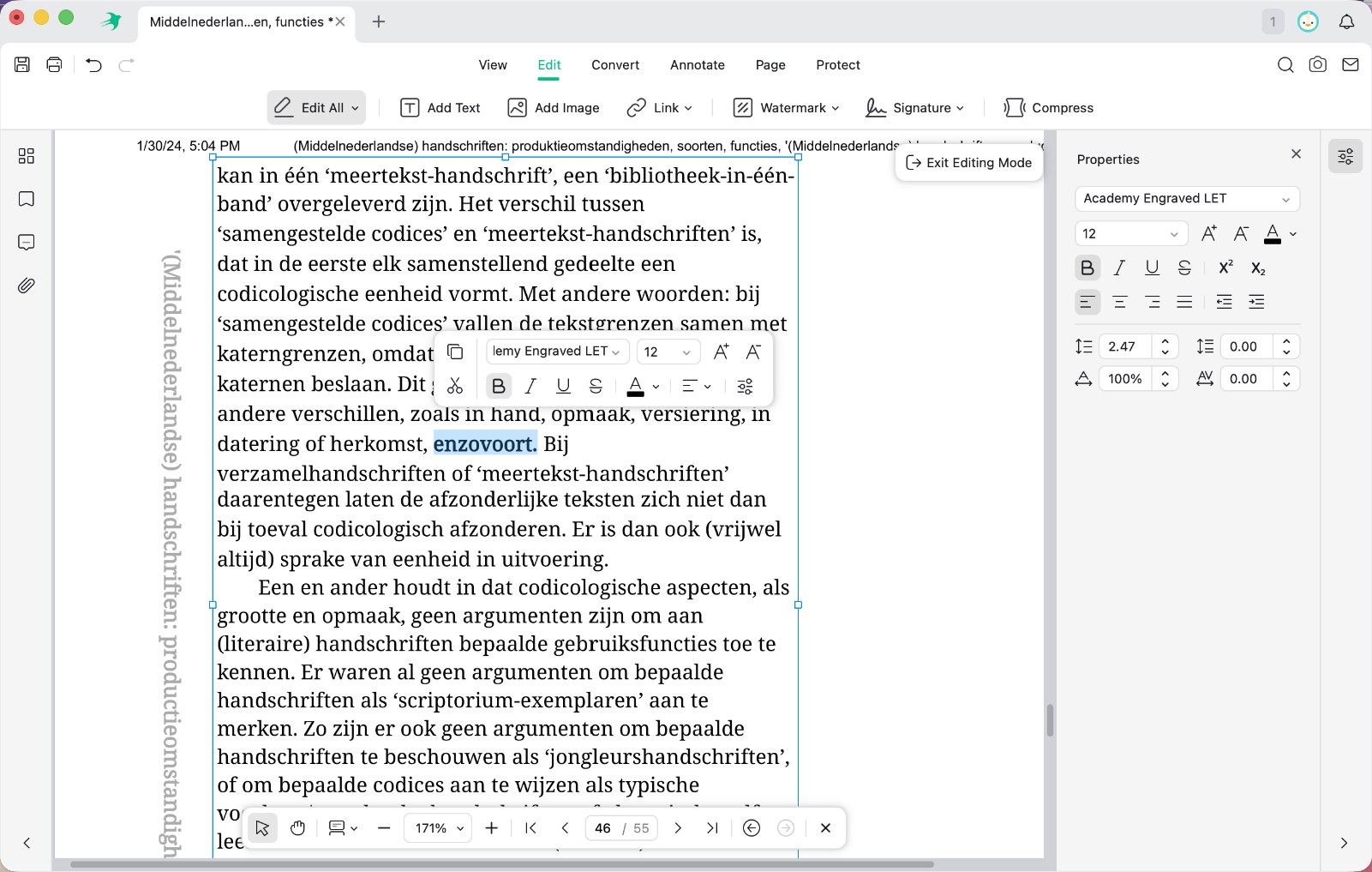Enable superscript formatting
This screenshot has width=1372, height=872.
point(1224,268)
